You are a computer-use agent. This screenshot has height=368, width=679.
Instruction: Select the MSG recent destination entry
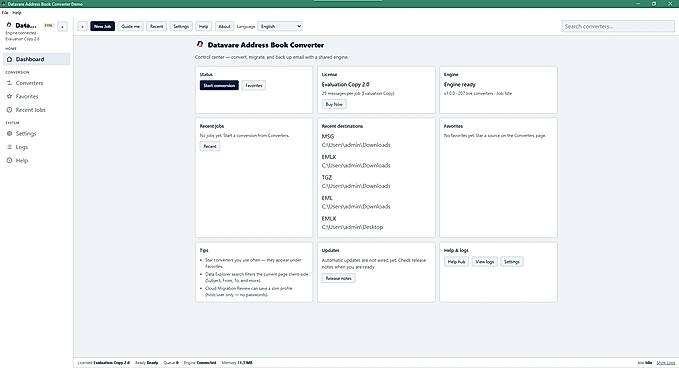tap(356, 141)
